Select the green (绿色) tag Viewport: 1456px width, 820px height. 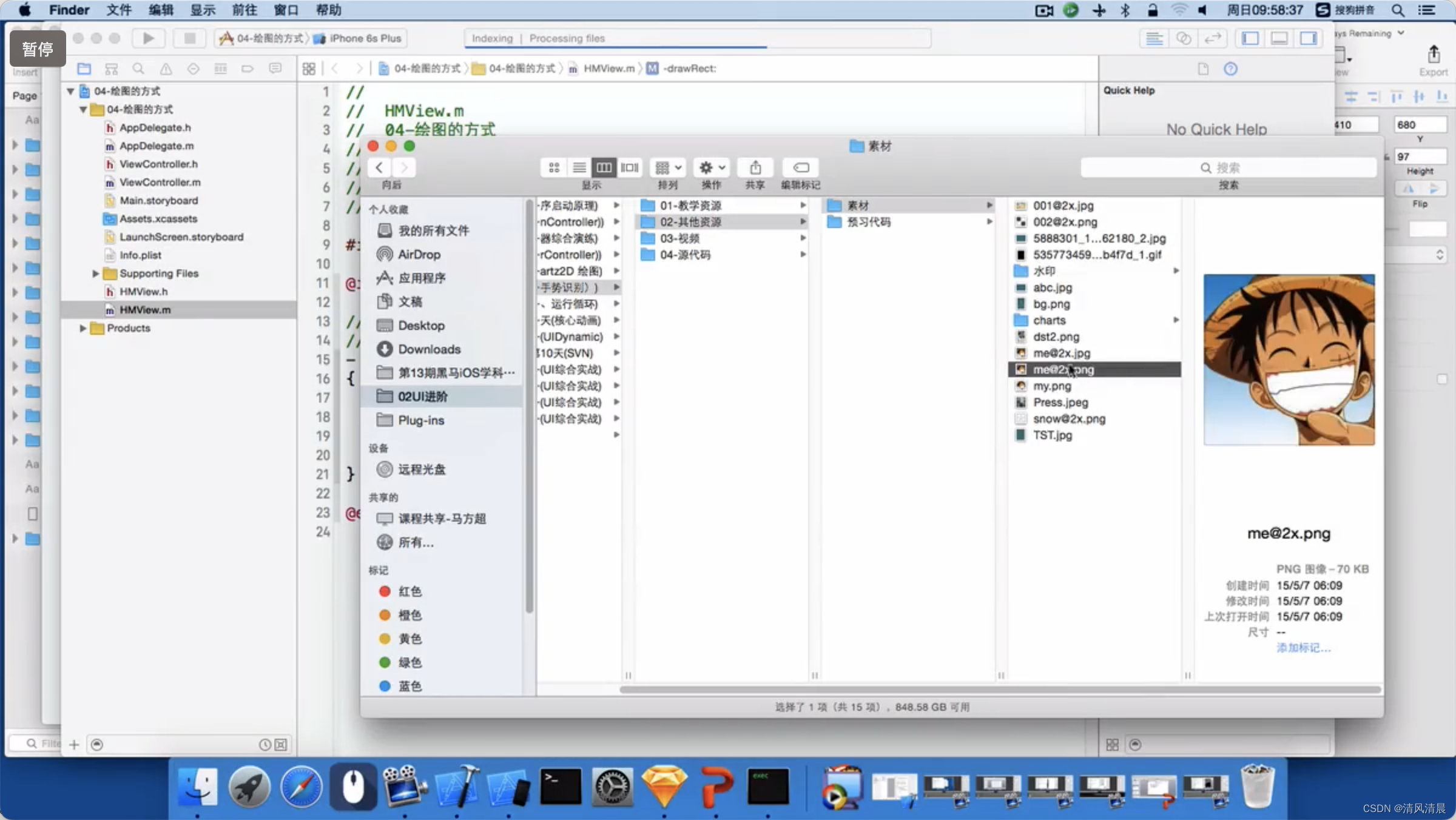pyautogui.click(x=409, y=662)
